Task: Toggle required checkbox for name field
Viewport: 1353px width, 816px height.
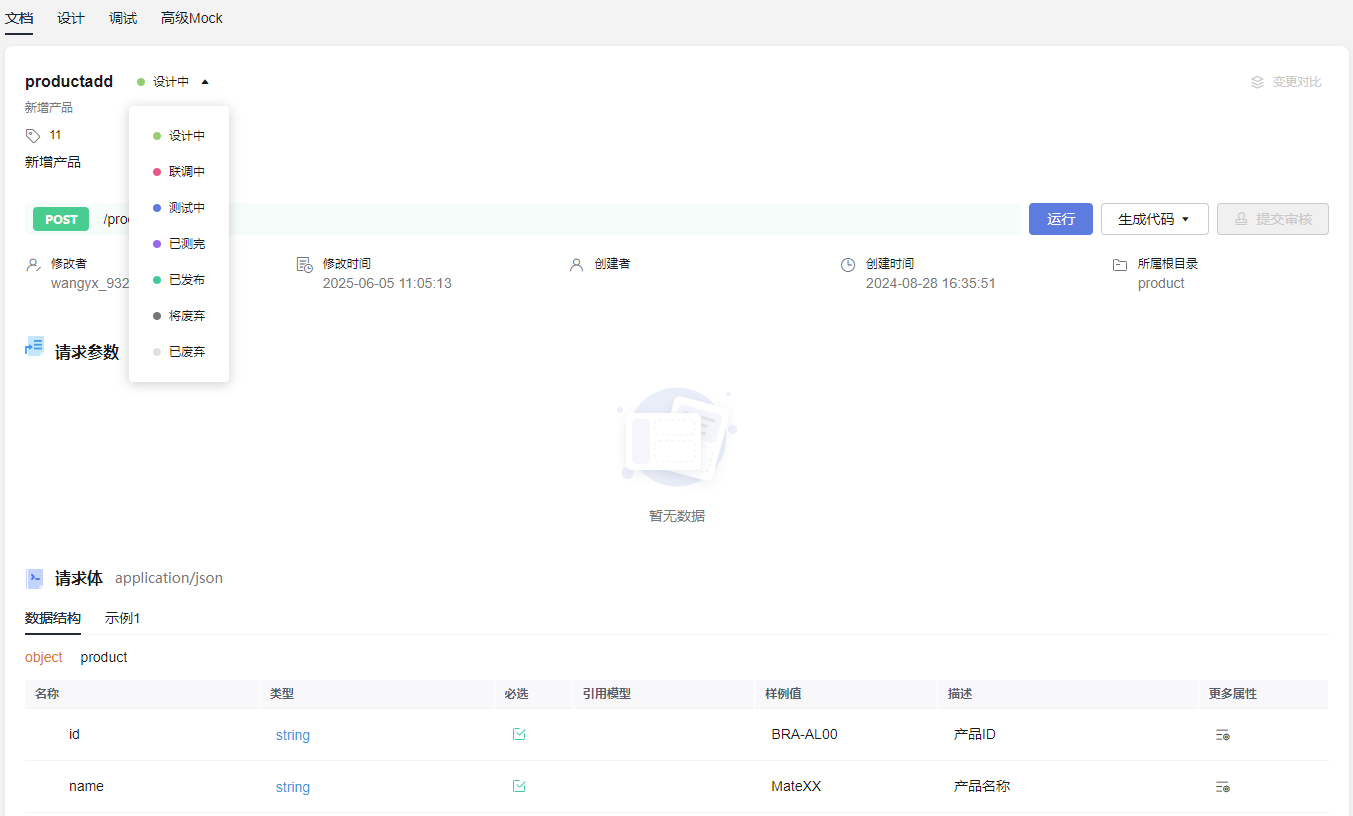Action: 519,786
